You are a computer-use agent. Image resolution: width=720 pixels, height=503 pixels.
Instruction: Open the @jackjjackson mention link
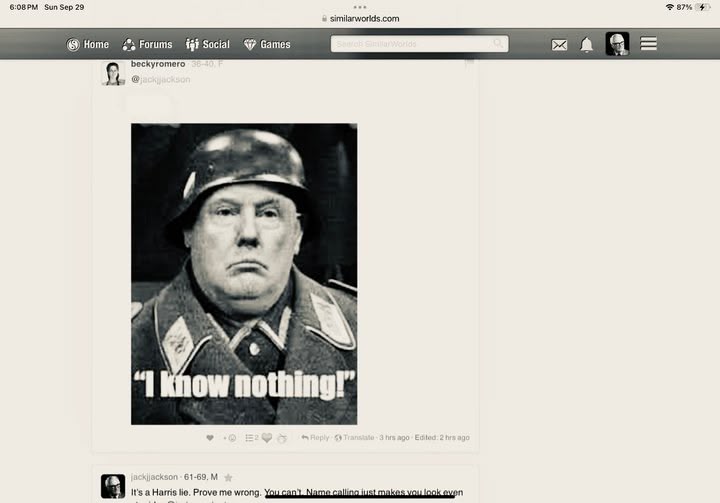coord(161,79)
